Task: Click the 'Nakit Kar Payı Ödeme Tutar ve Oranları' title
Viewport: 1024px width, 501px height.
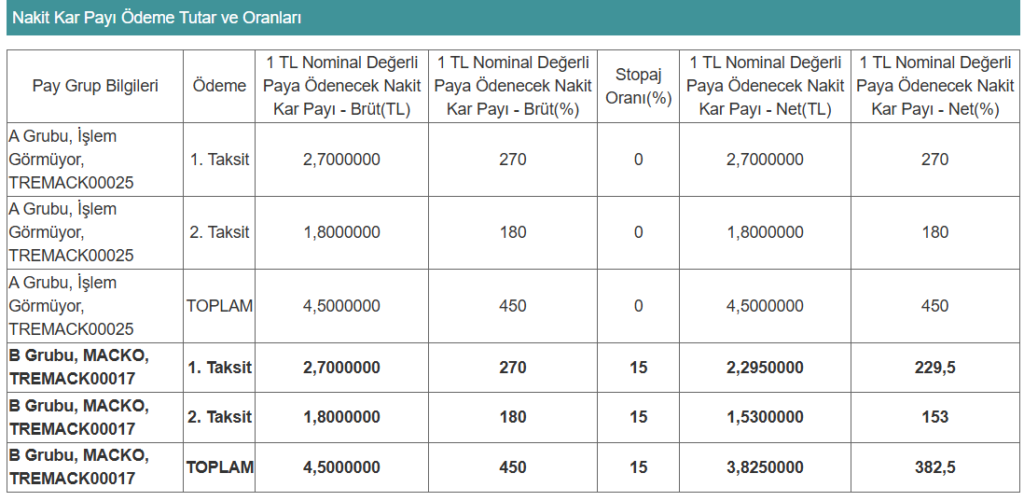Action: (x=157, y=18)
